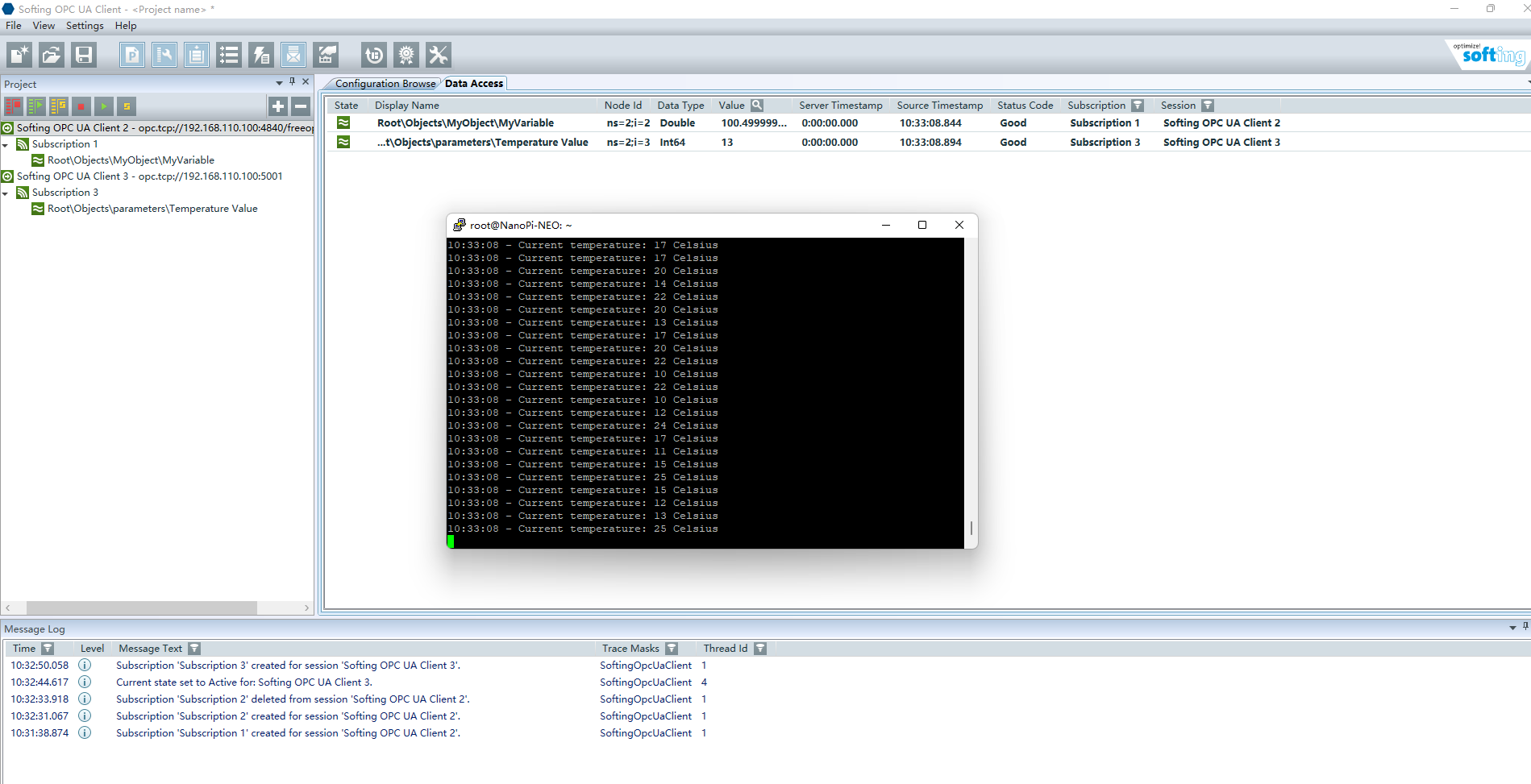Open the Session column filter
1531x784 pixels.
coord(1208,106)
